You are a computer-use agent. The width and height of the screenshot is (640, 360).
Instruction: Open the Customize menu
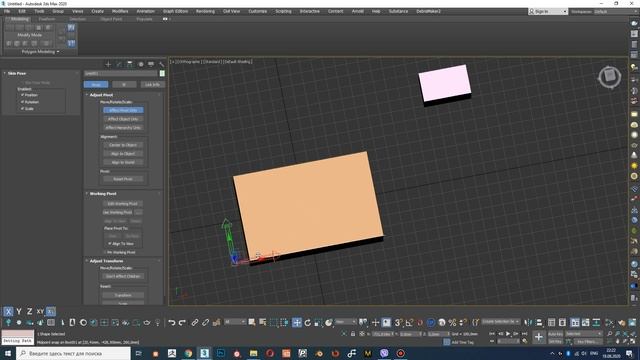258,11
